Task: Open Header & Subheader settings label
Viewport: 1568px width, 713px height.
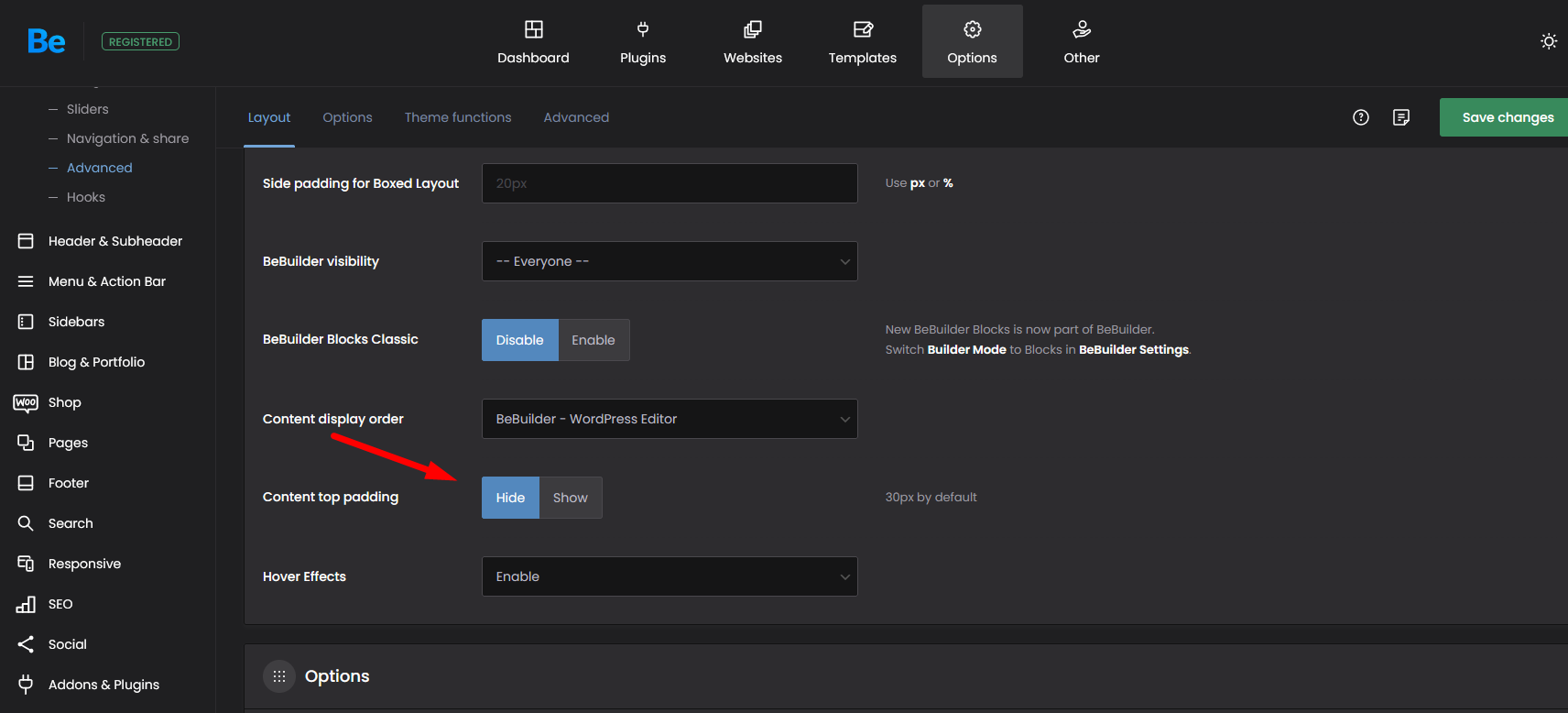Action: click(x=115, y=241)
